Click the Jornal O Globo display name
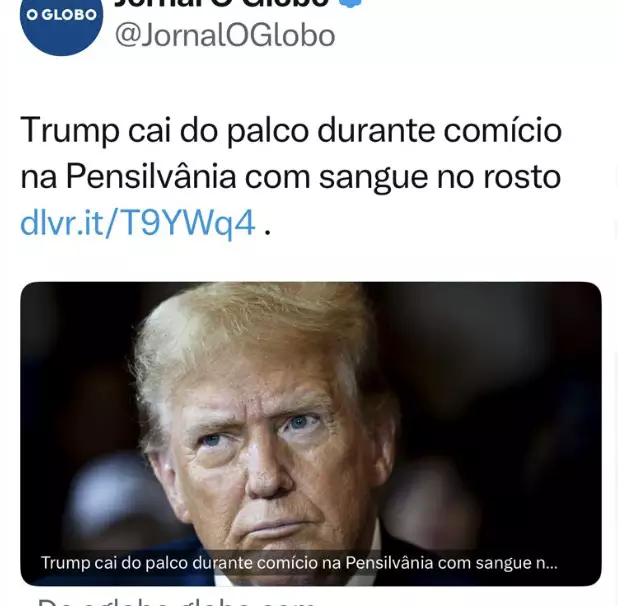This screenshot has width=618, height=606. (222, 3)
